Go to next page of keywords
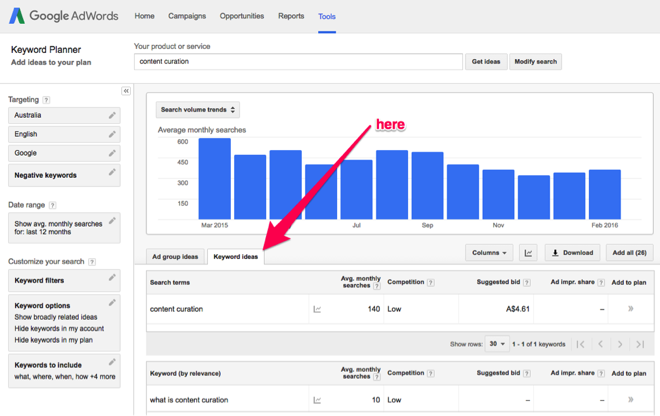Image resolution: width=660 pixels, height=416 pixels. [x=620, y=344]
